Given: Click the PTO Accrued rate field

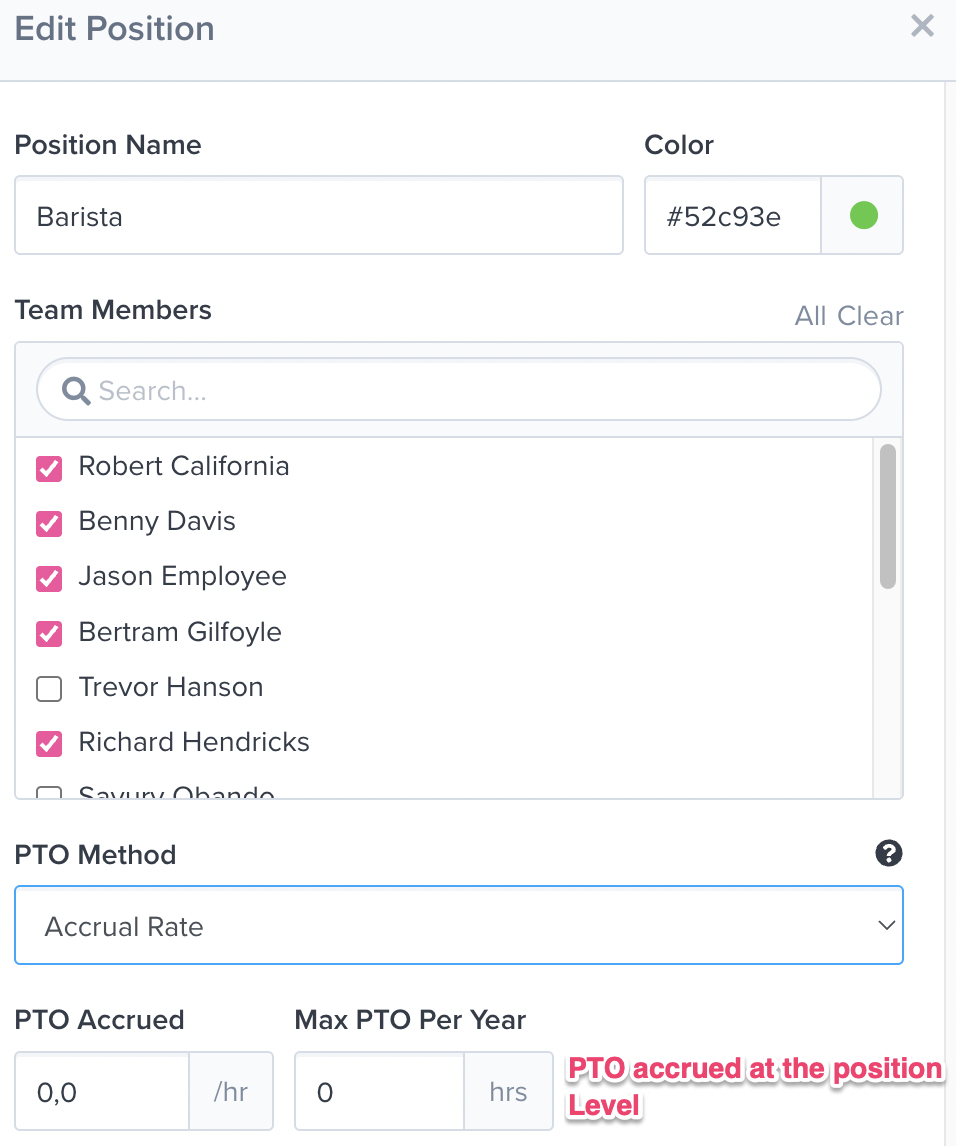Looking at the screenshot, I should (102, 1091).
